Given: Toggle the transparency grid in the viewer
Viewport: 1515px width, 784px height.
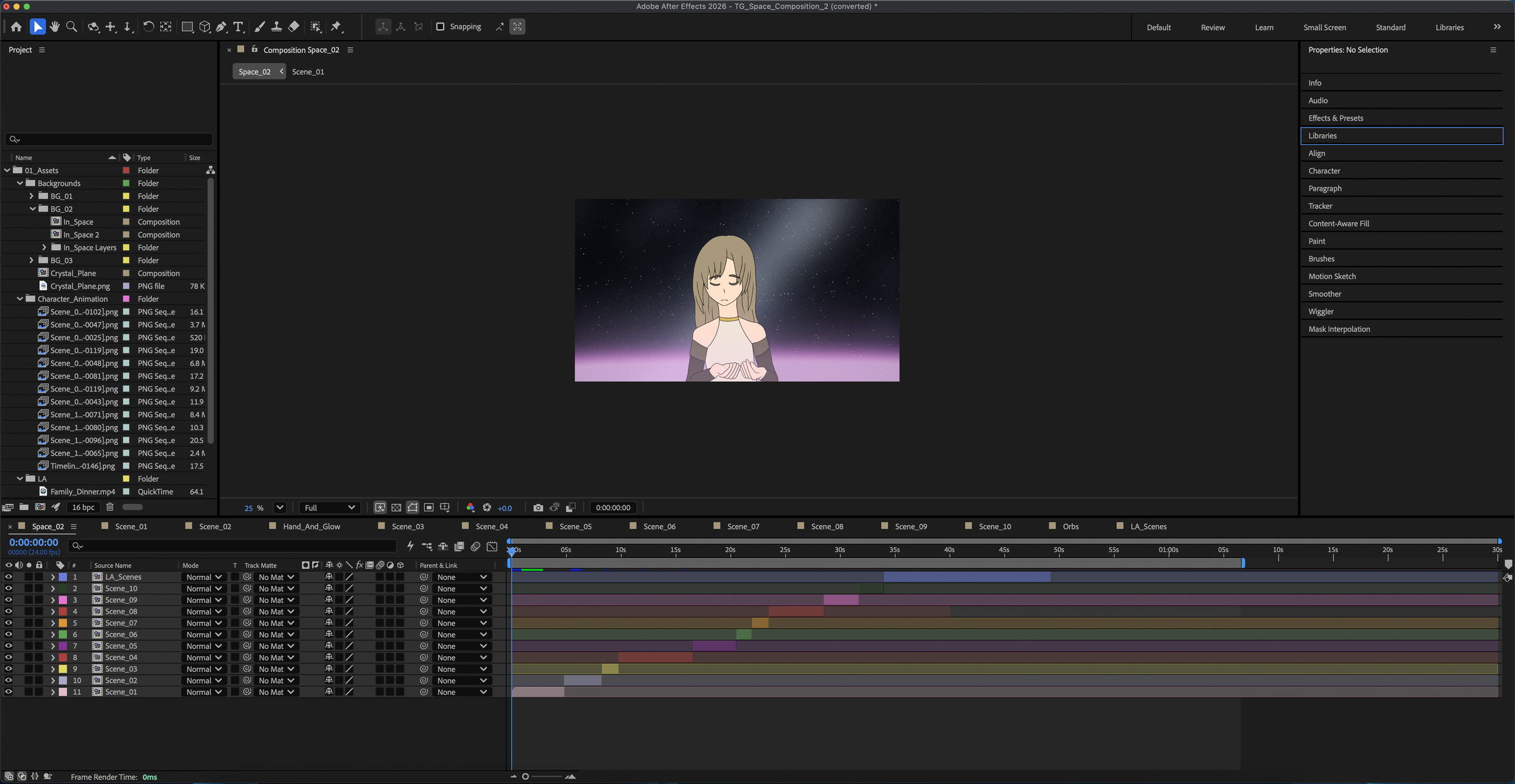Looking at the screenshot, I should 396,508.
